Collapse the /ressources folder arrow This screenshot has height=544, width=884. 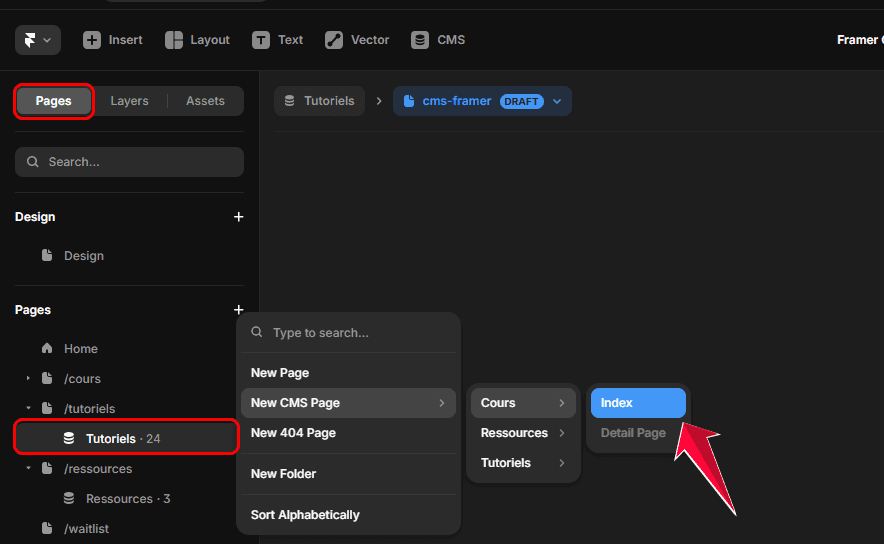click(x=28, y=468)
